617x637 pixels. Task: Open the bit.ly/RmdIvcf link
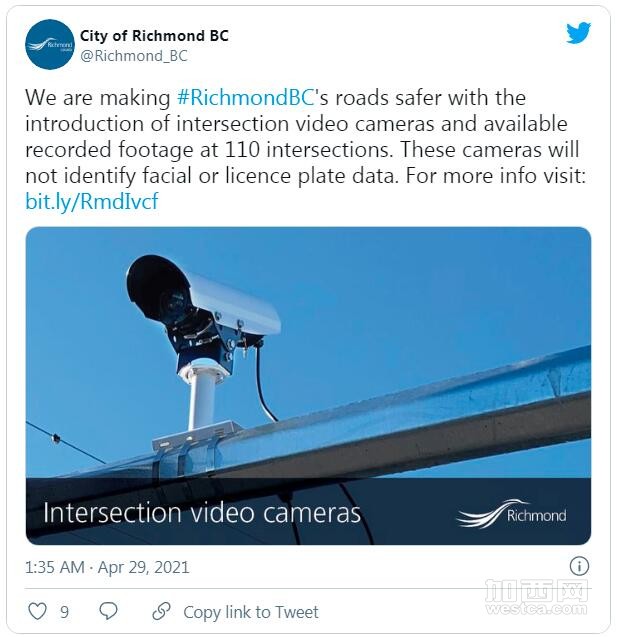coord(91,201)
